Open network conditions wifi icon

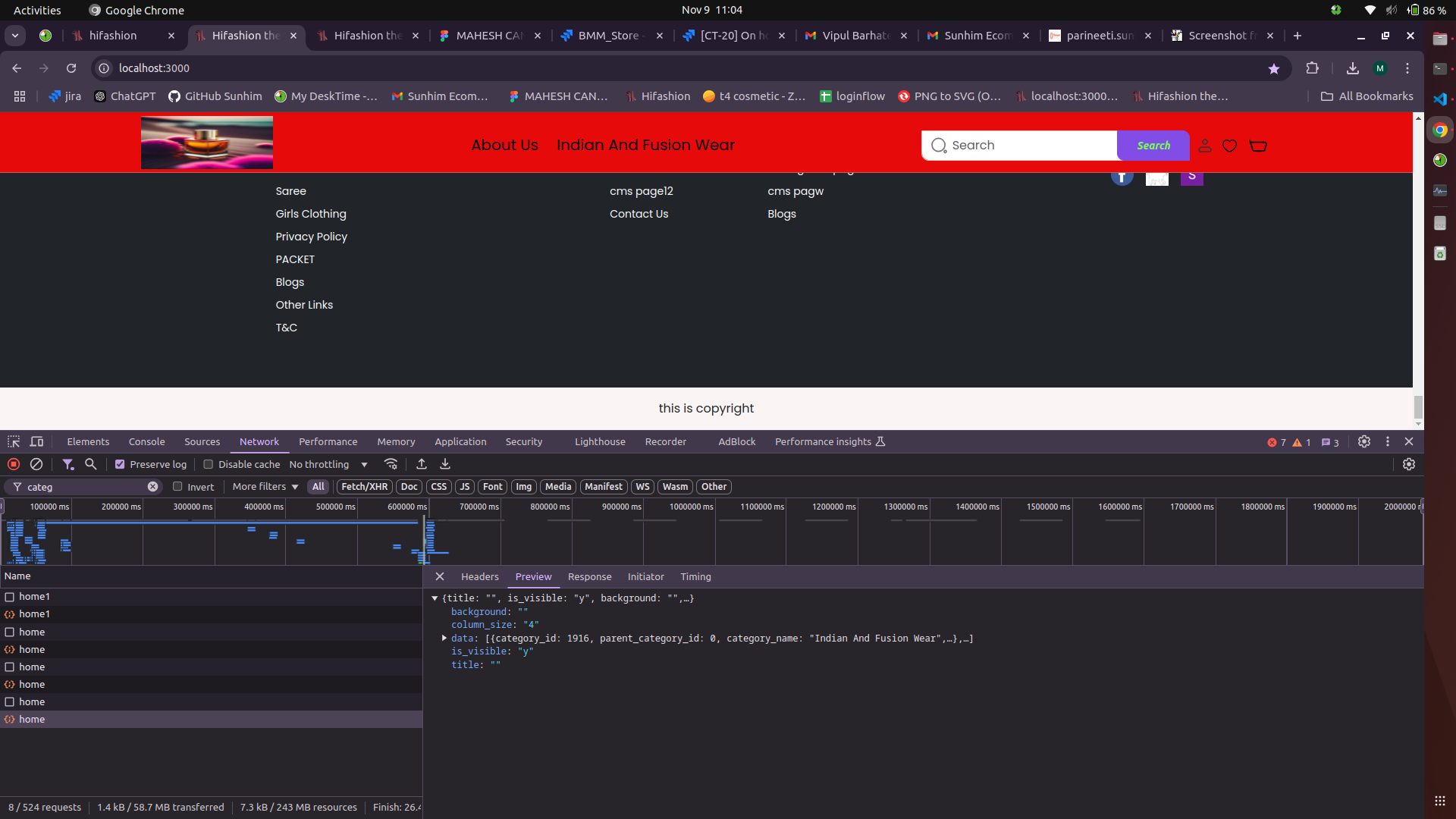click(x=391, y=464)
